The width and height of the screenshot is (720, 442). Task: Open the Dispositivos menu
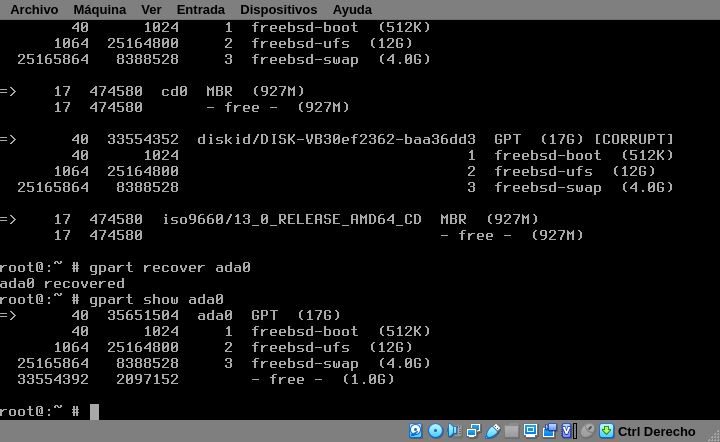(279, 10)
